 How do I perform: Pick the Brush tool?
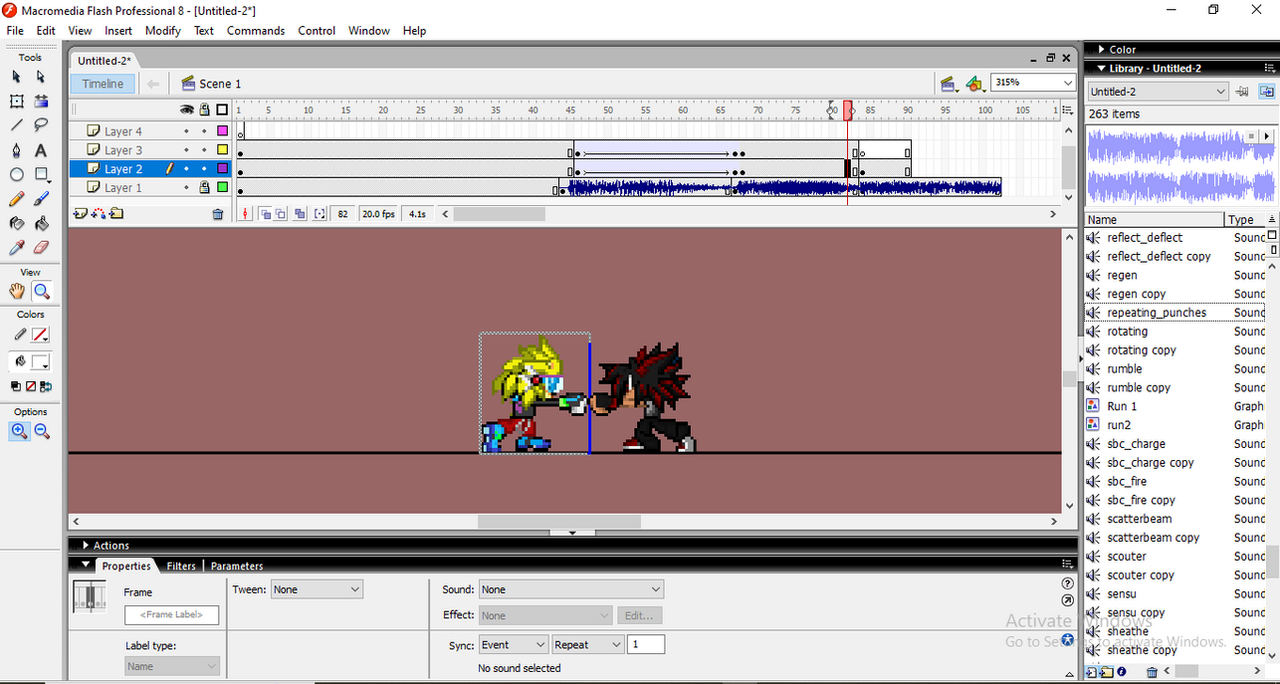point(41,199)
